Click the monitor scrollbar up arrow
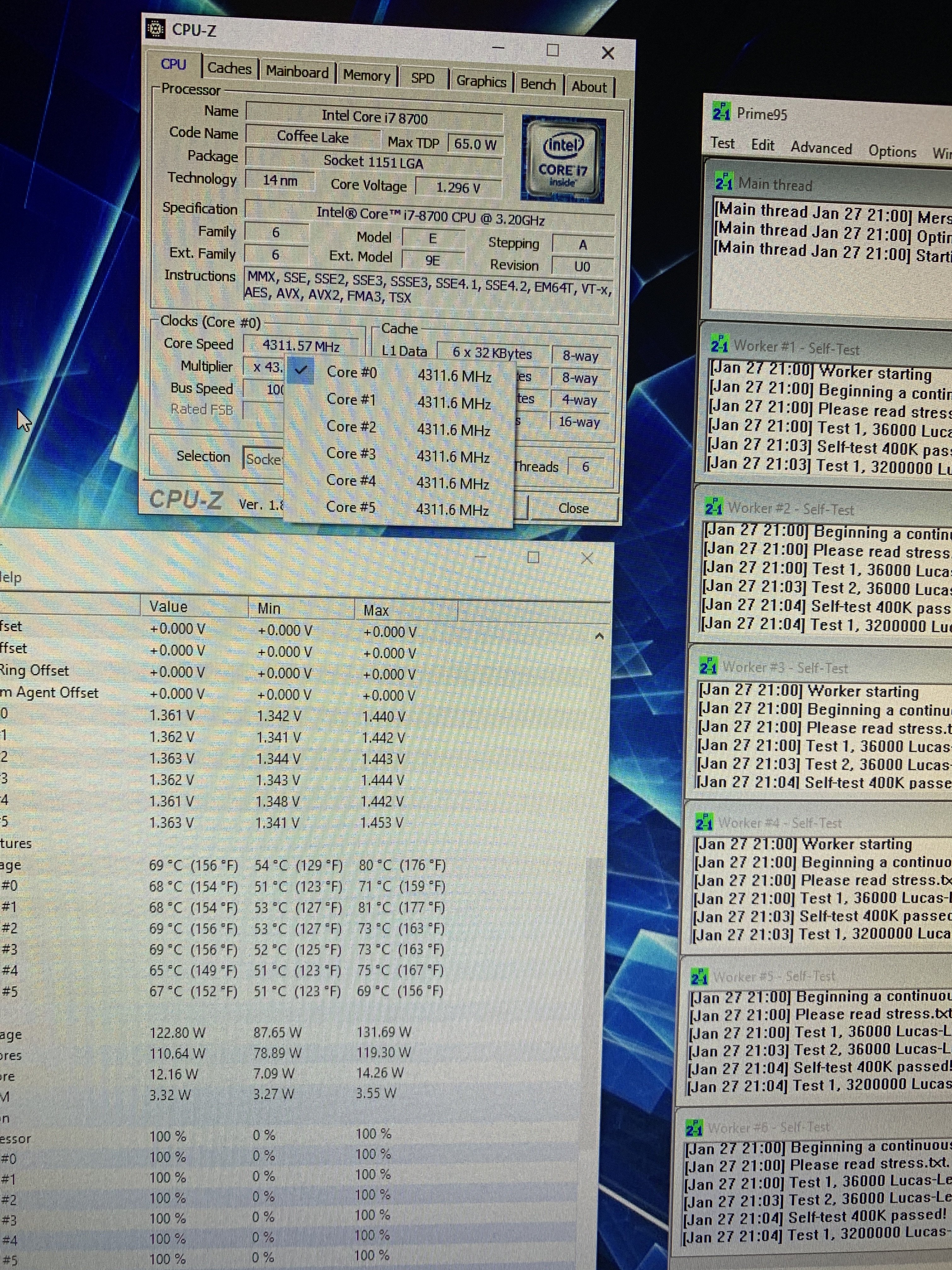The height and width of the screenshot is (1270, 952). 599,636
